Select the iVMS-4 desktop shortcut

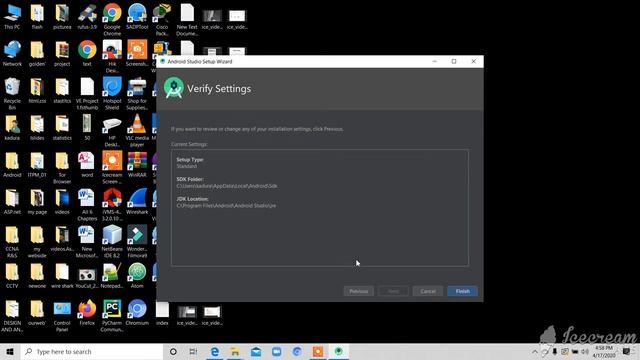coord(112,204)
